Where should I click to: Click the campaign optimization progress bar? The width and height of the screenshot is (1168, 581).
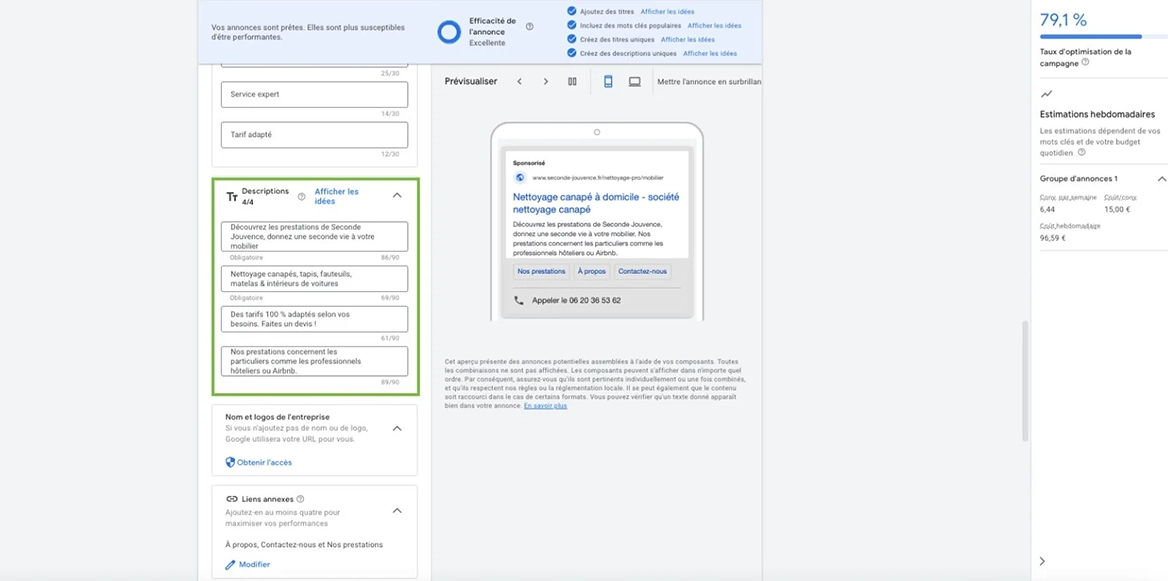coord(1103,36)
